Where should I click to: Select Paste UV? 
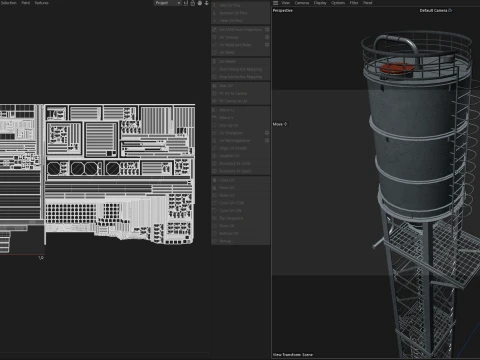point(240,188)
